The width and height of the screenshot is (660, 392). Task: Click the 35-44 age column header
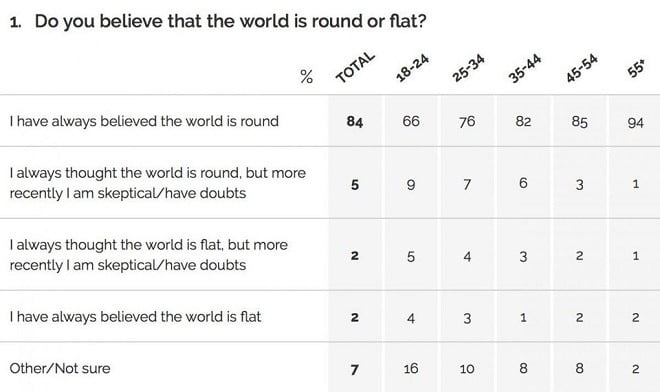(524, 68)
